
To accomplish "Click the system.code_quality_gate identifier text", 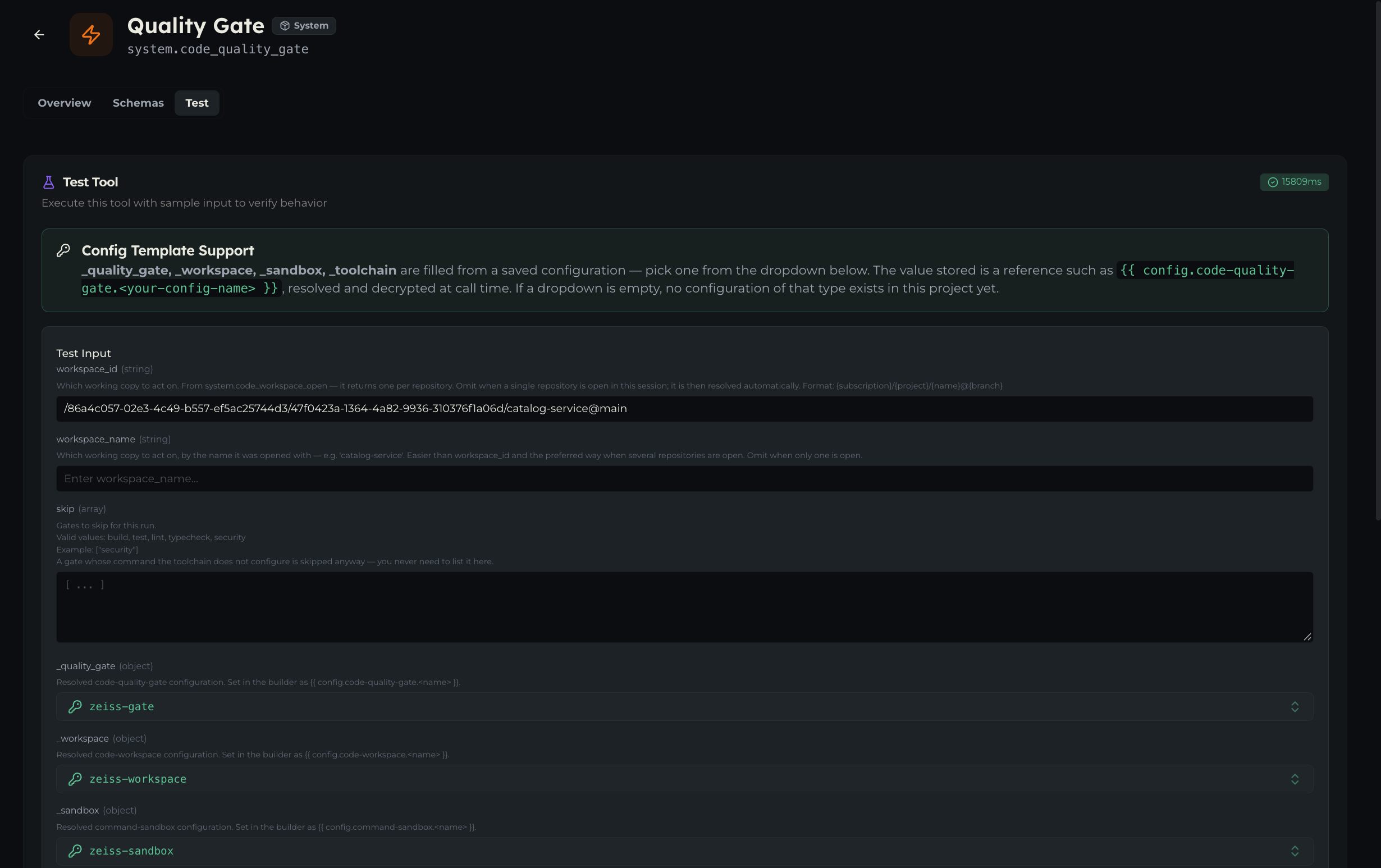I will 218,49.
